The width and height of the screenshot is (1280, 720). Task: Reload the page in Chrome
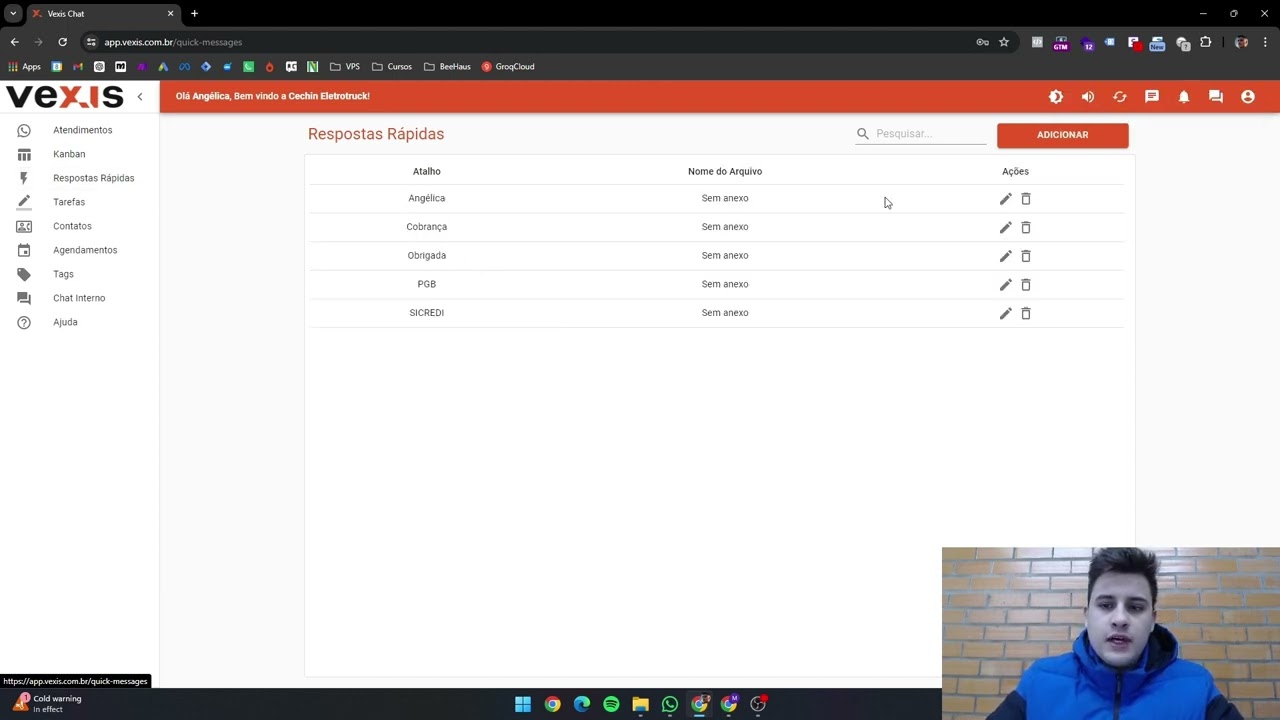(x=62, y=42)
